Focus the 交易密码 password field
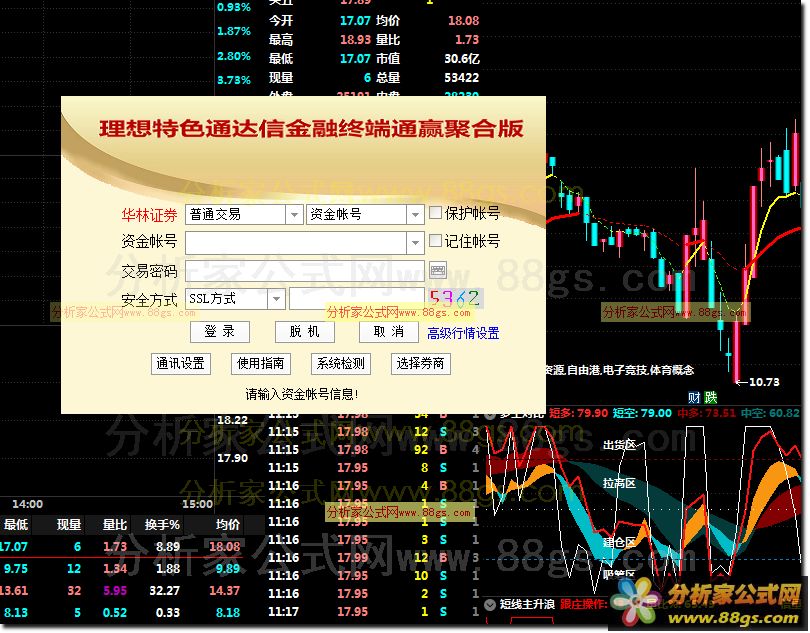Viewport: 810px width, 633px height. pyautogui.click(x=305, y=271)
